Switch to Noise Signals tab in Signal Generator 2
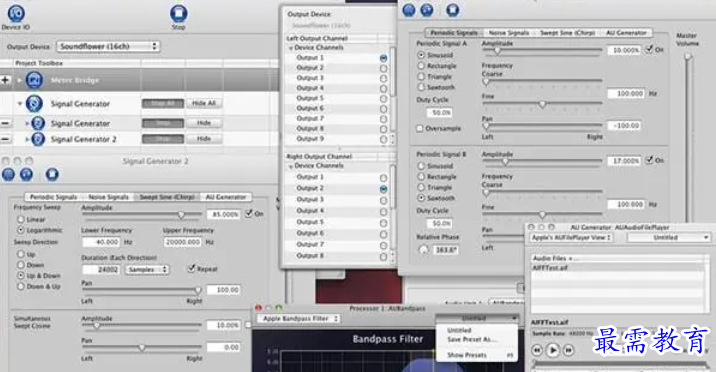This screenshot has width=716, height=372. [108, 197]
